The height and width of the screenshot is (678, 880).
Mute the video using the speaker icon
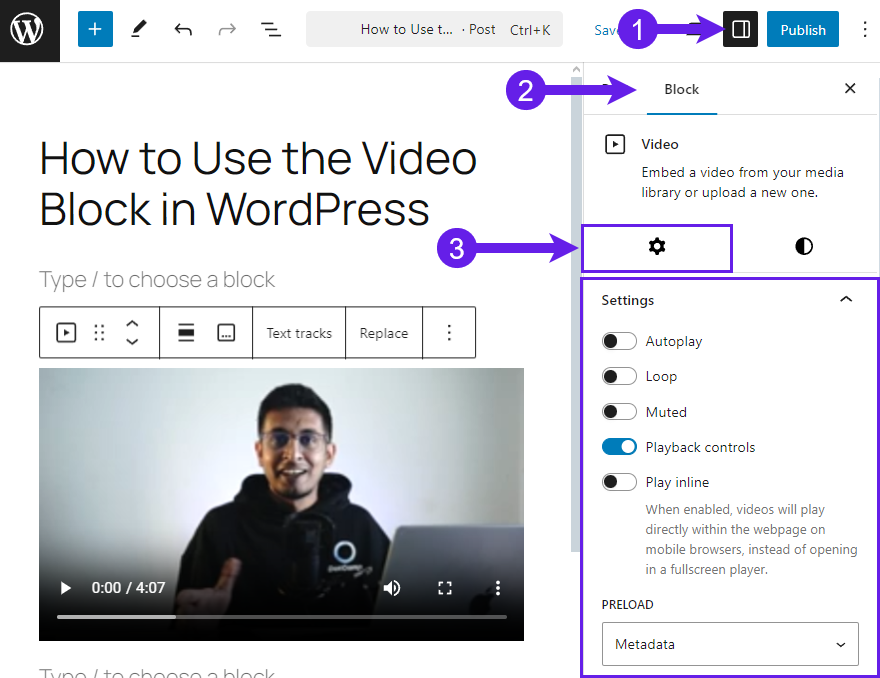392,588
